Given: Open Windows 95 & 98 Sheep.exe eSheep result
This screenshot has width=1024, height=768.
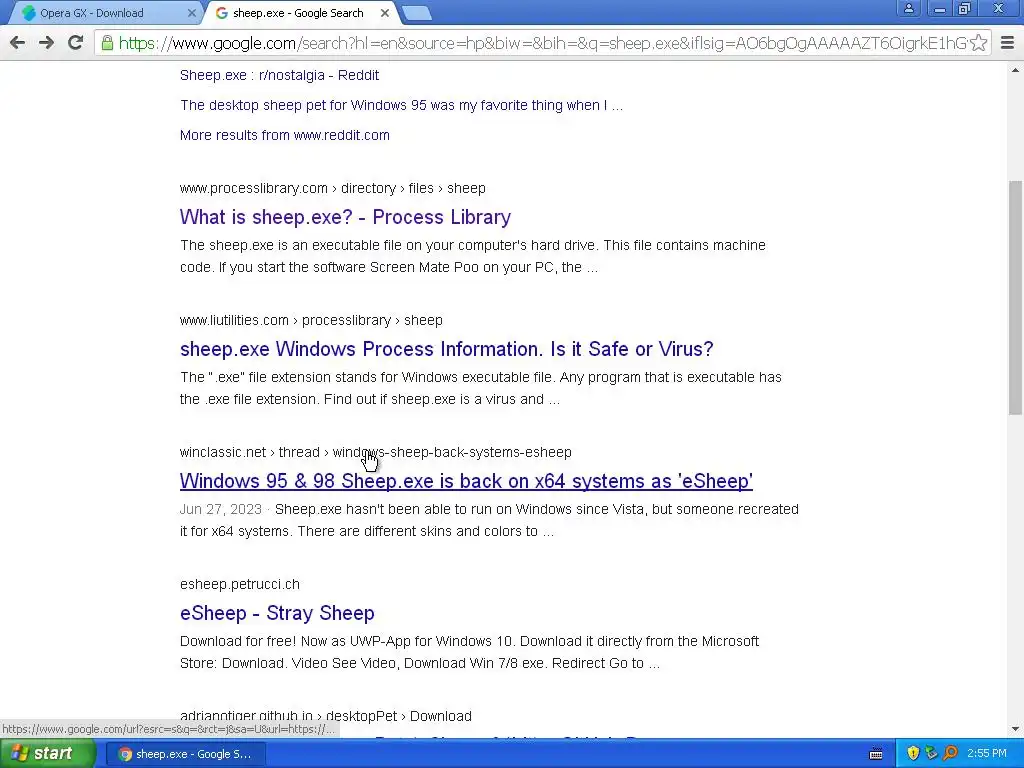Looking at the screenshot, I should point(466,481).
